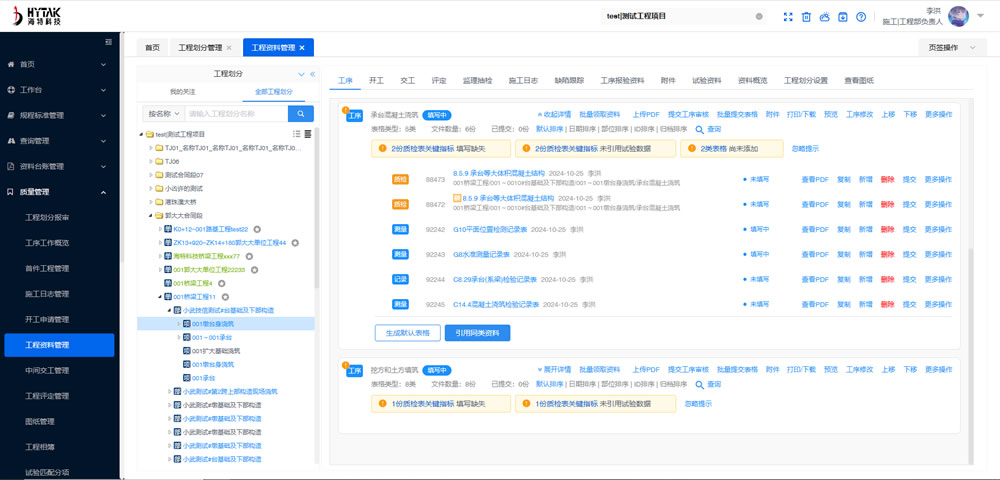Image resolution: width=1000 pixels, height=480 pixels.
Task: Close the 工程划分管理 tab
Action: point(229,48)
